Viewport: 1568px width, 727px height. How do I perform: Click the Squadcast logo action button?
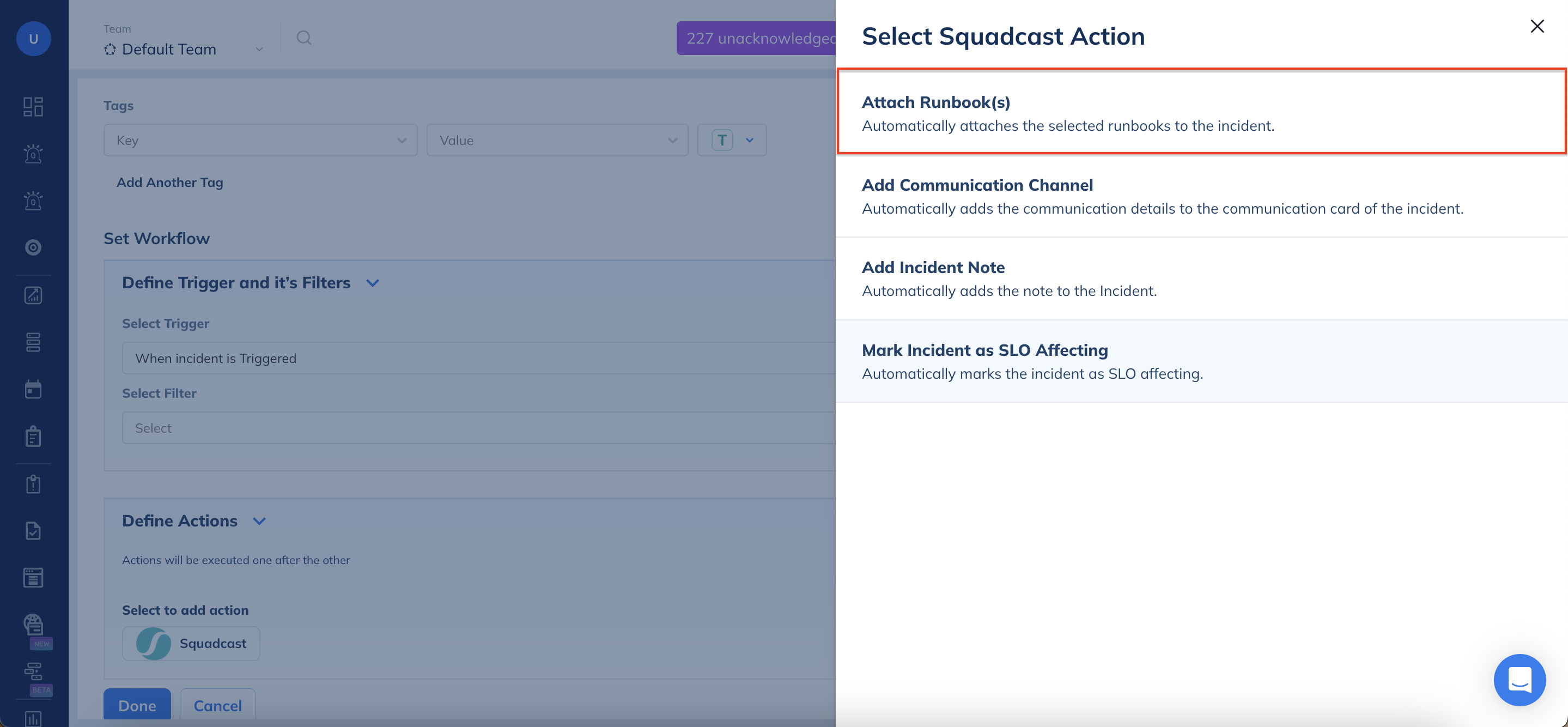[x=191, y=643]
